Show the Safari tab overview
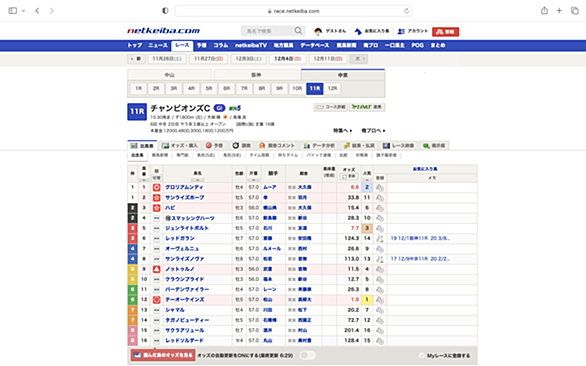This screenshot has width=586, height=366. 574,10
